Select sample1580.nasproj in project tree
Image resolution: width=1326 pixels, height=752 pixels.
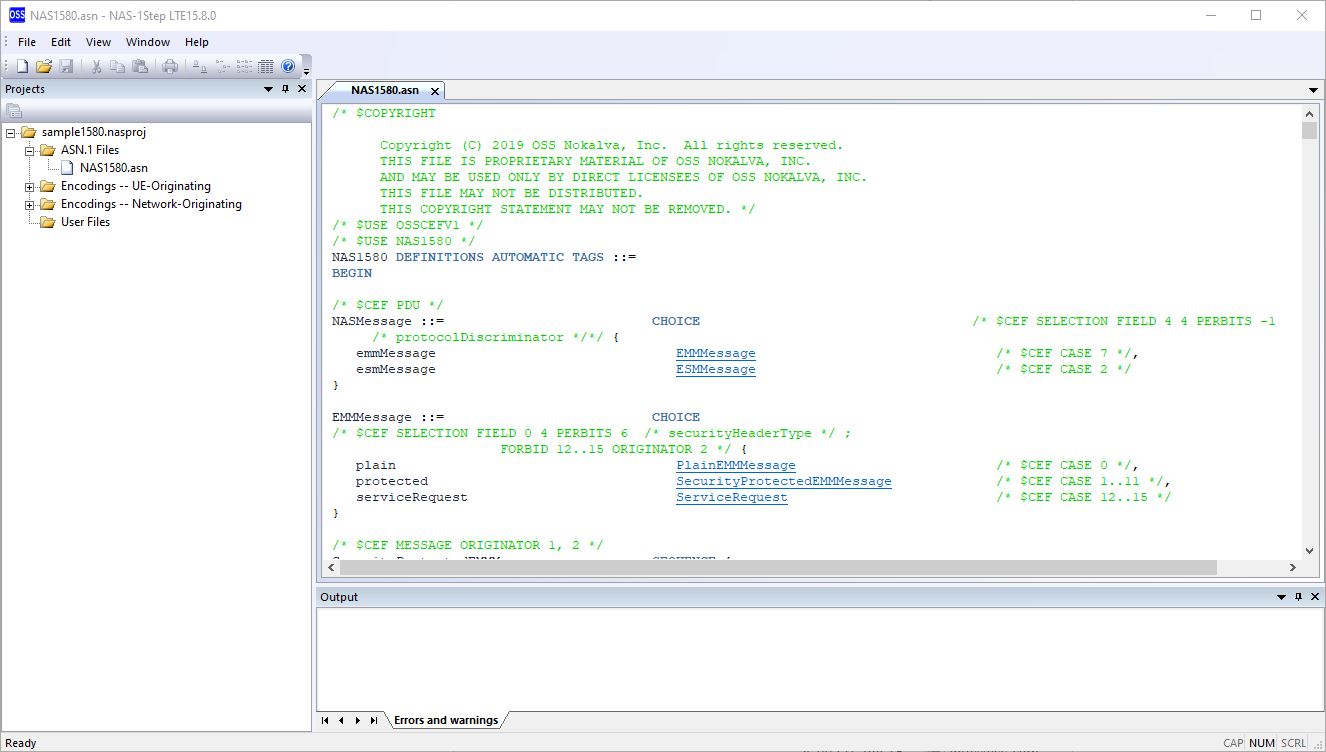point(94,132)
